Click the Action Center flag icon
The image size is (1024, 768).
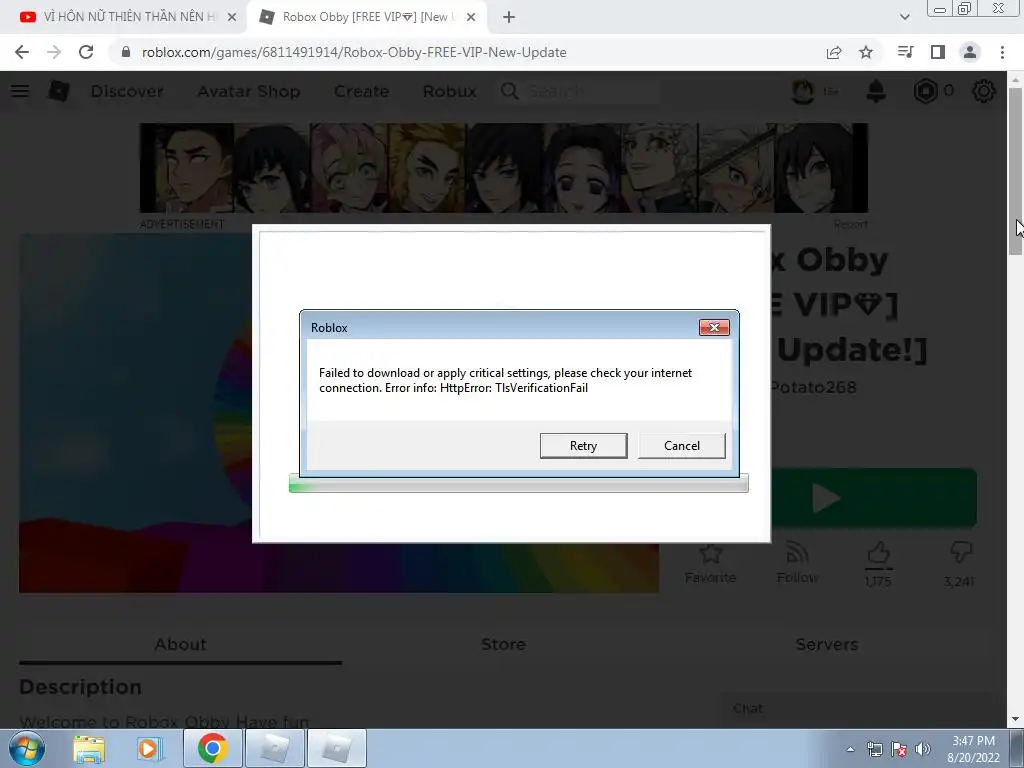click(899, 749)
